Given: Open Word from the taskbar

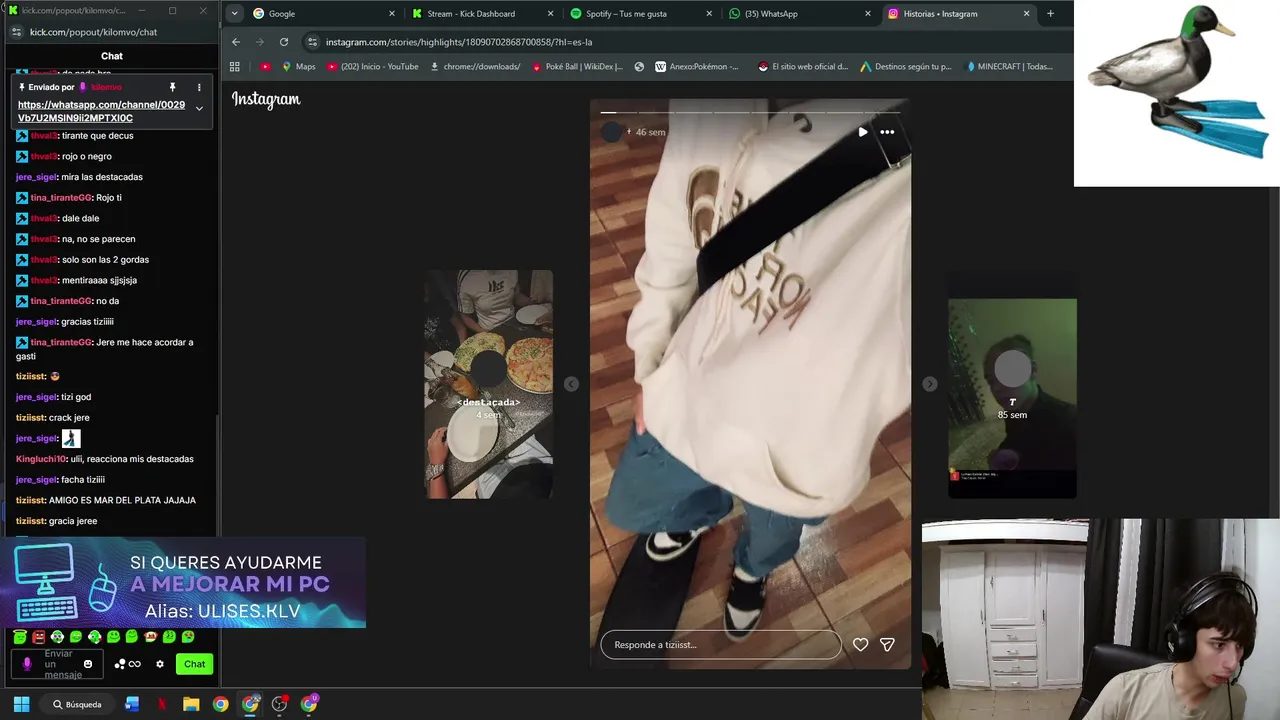Looking at the screenshot, I should coord(132,704).
